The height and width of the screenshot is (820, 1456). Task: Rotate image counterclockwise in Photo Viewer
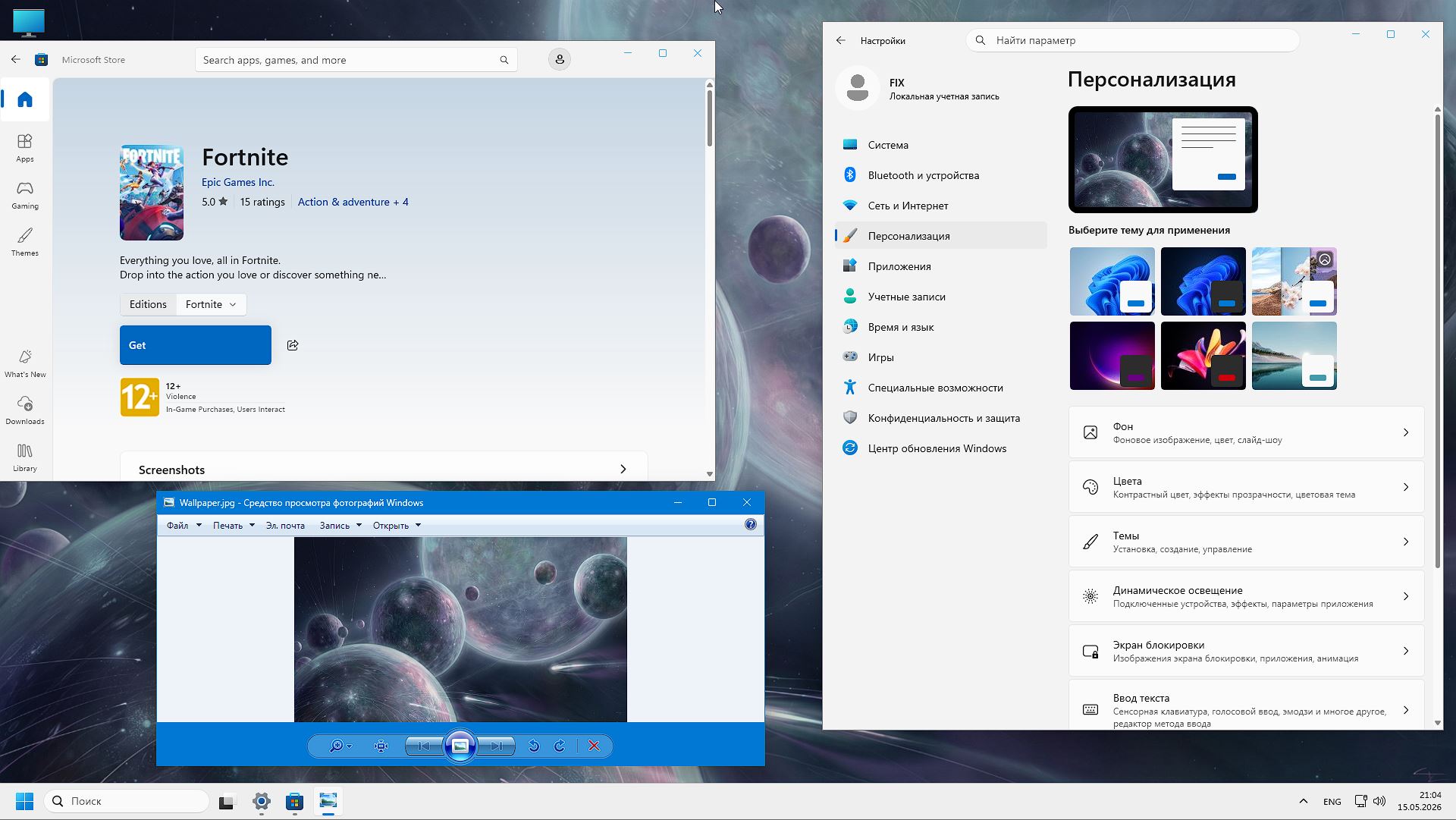tap(534, 746)
